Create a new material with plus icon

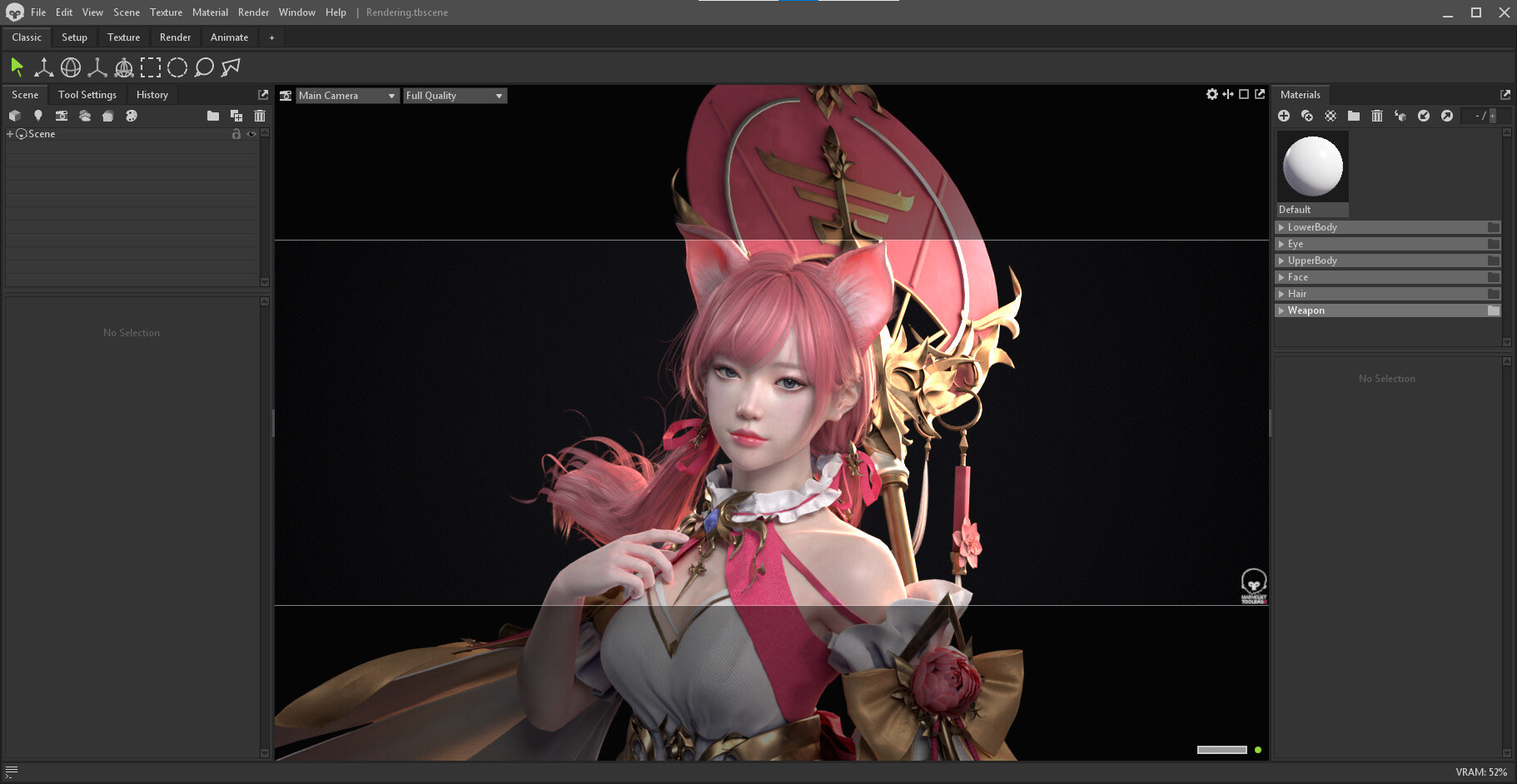[x=1284, y=116]
